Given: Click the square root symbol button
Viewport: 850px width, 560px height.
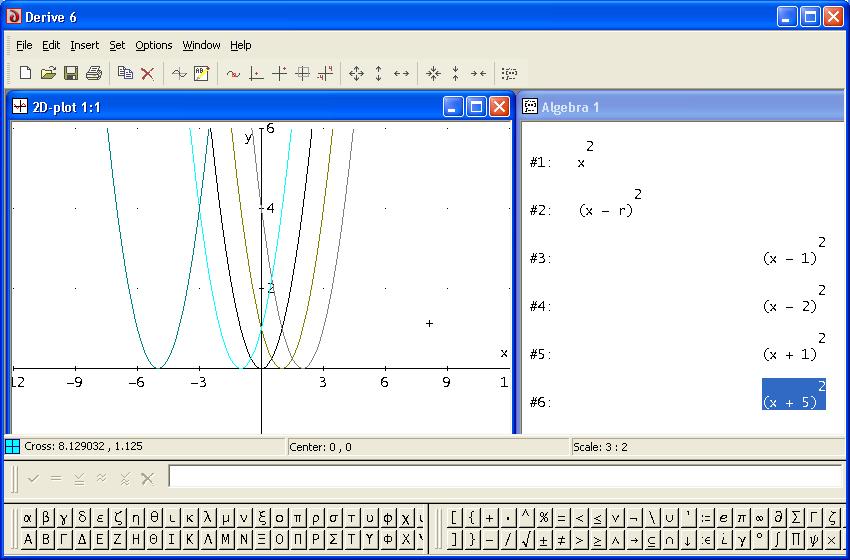Looking at the screenshot, I should tap(526, 540).
